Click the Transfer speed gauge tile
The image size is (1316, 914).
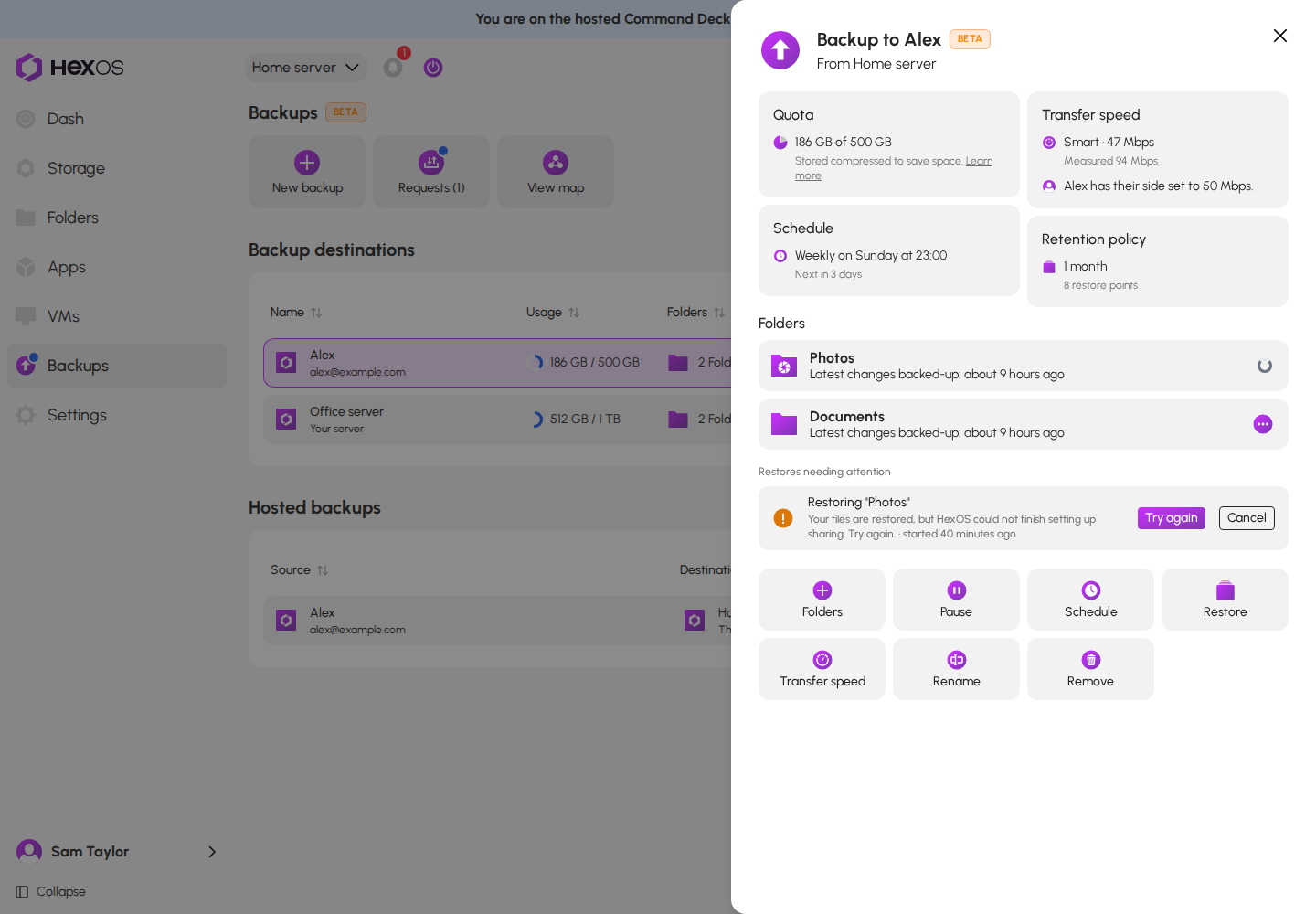pos(822,669)
